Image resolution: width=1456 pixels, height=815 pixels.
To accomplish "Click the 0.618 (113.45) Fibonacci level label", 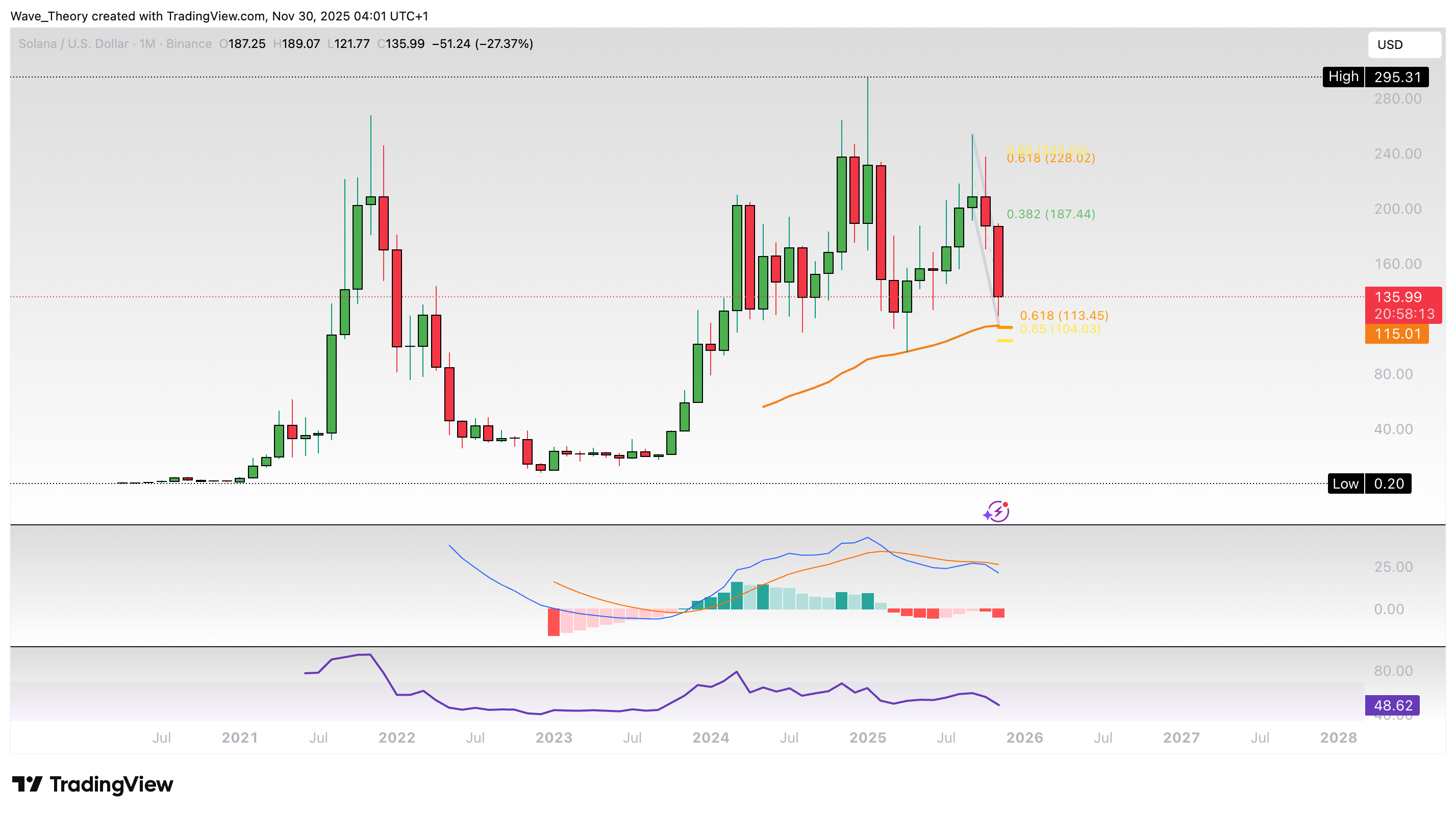I will pyautogui.click(x=1064, y=315).
